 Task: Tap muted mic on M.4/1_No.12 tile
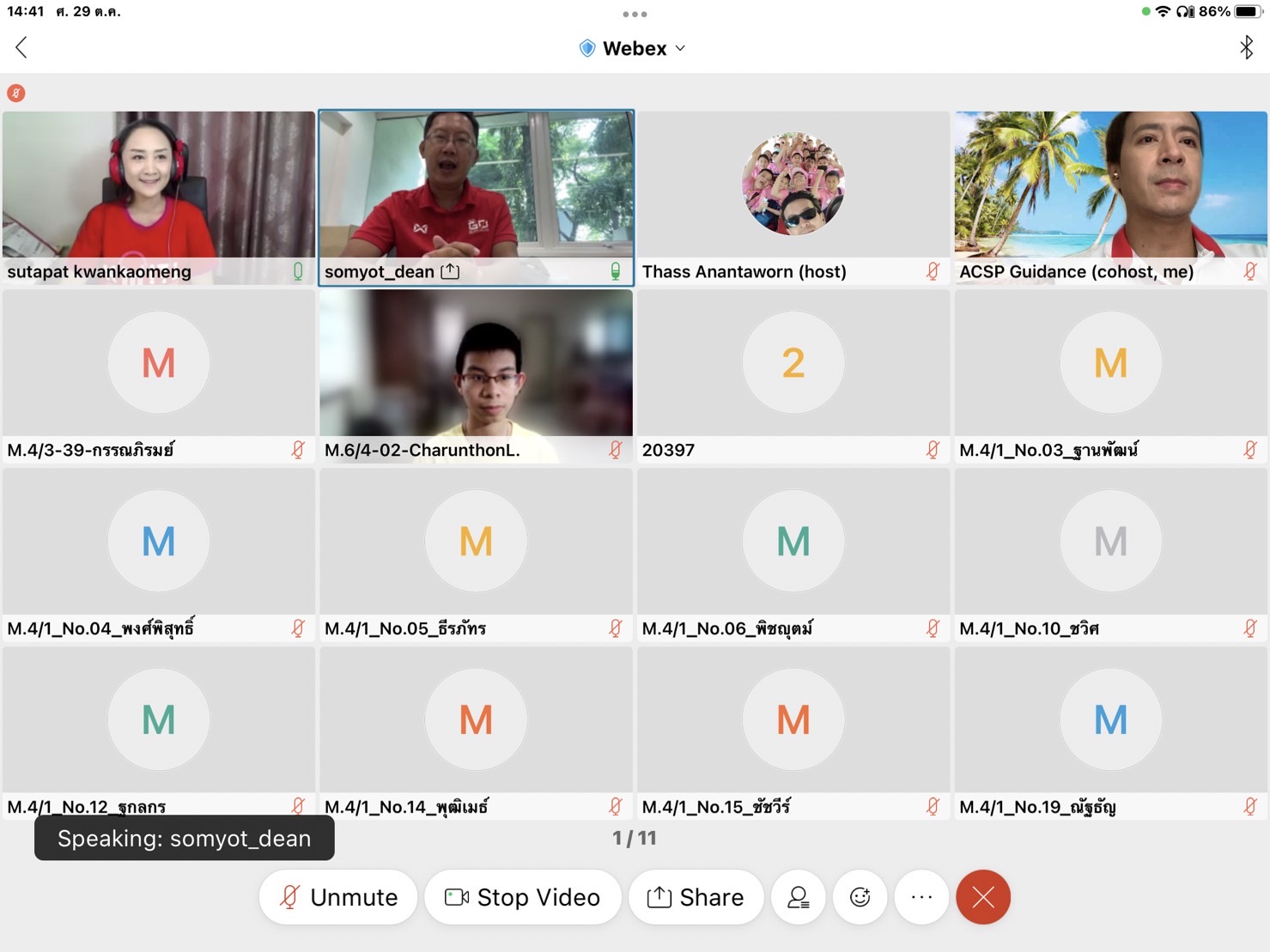pyautogui.click(x=298, y=806)
